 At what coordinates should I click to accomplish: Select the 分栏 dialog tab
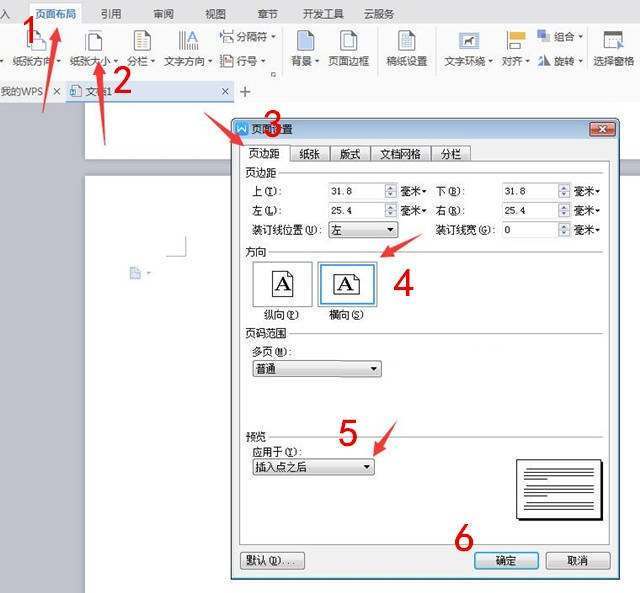(451, 154)
